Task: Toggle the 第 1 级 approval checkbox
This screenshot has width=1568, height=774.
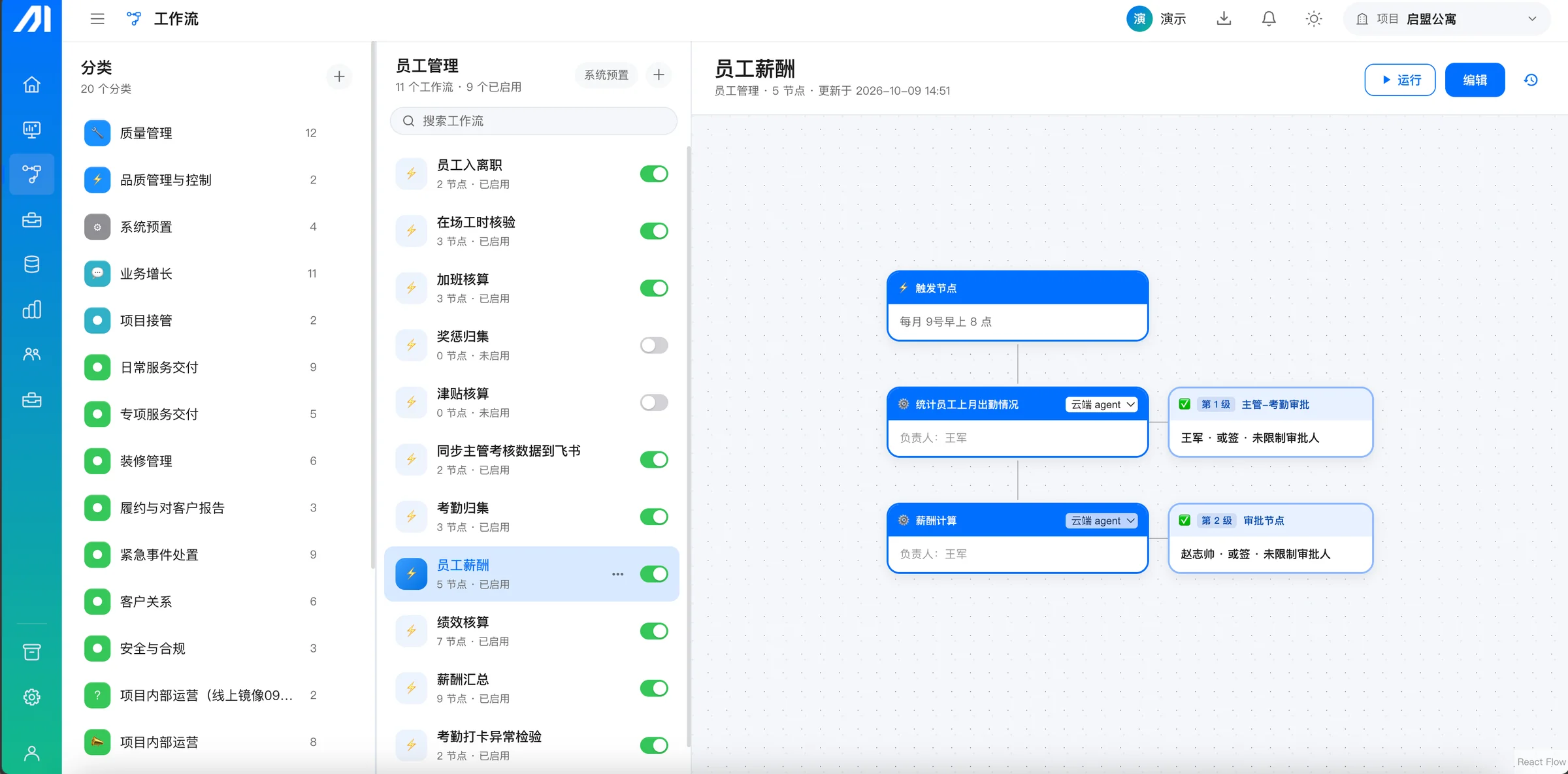Action: point(1184,404)
